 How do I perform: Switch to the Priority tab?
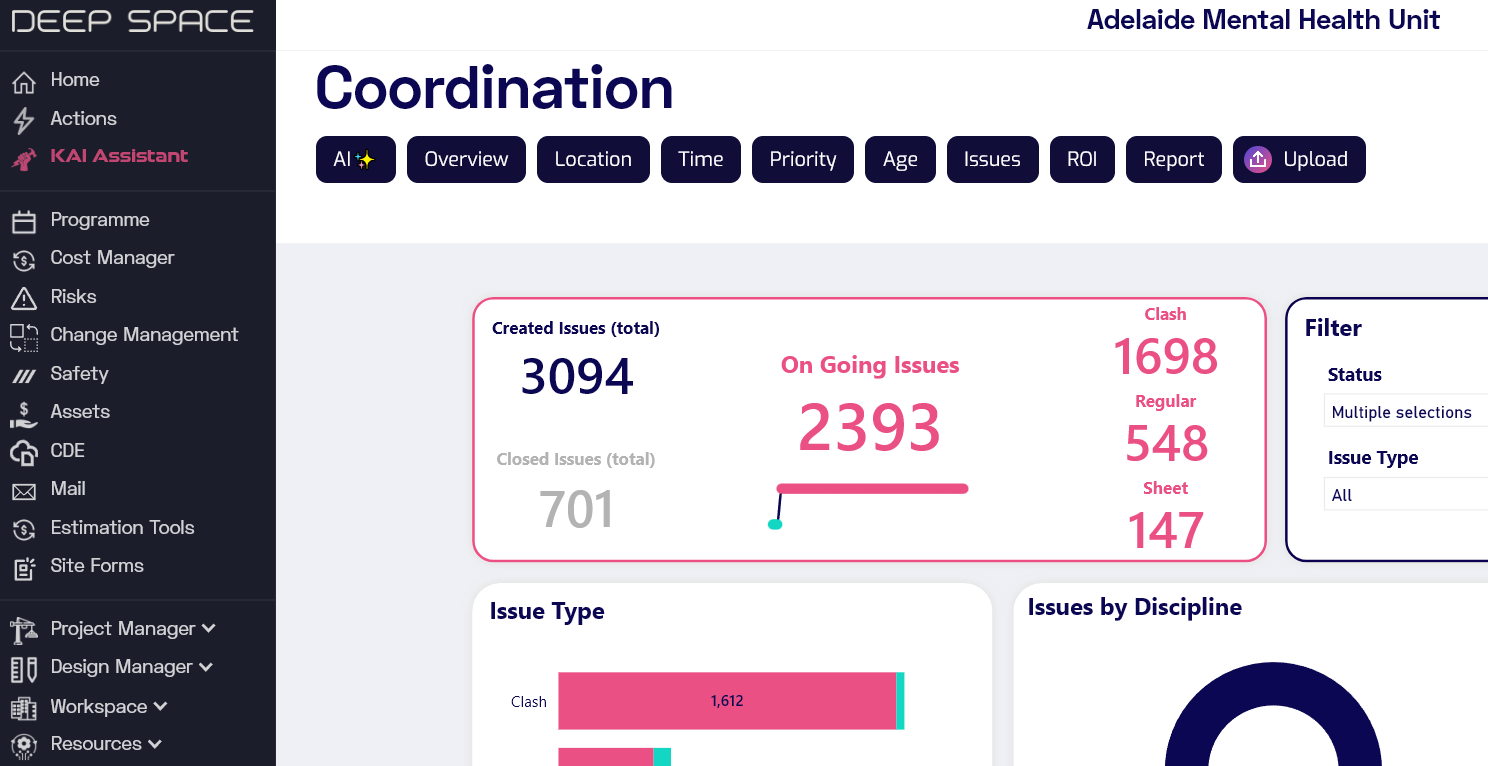[x=803, y=159]
